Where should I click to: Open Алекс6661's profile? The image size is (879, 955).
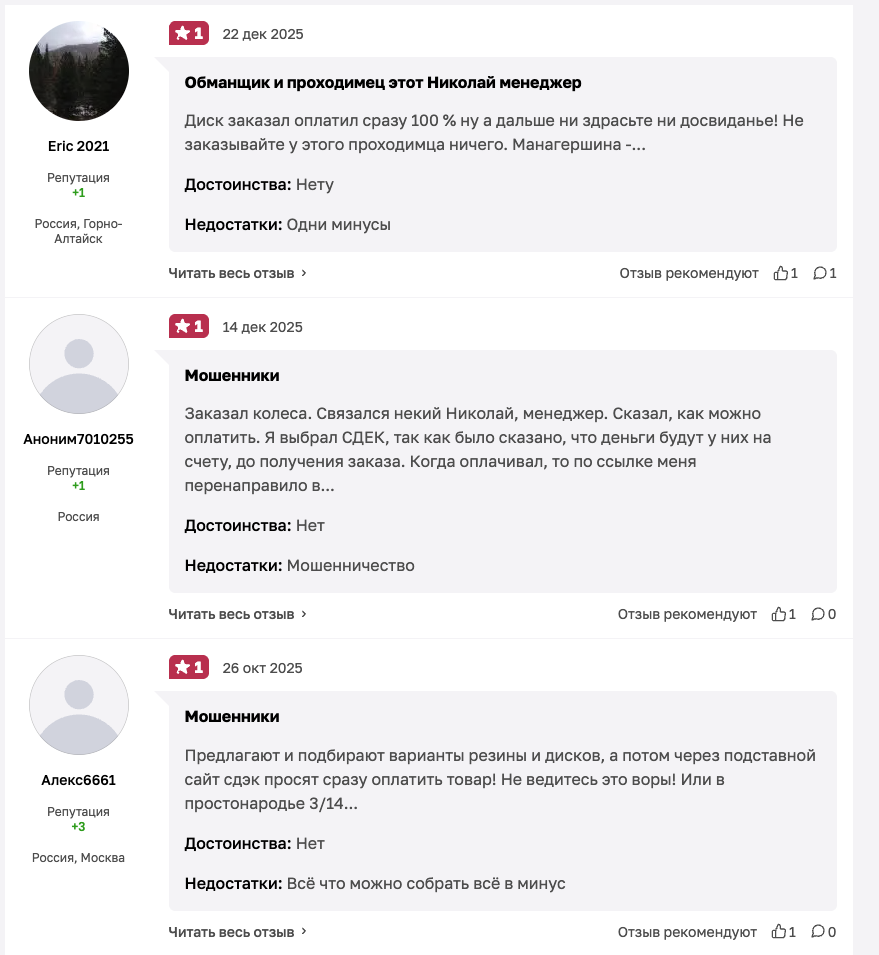tap(78, 779)
